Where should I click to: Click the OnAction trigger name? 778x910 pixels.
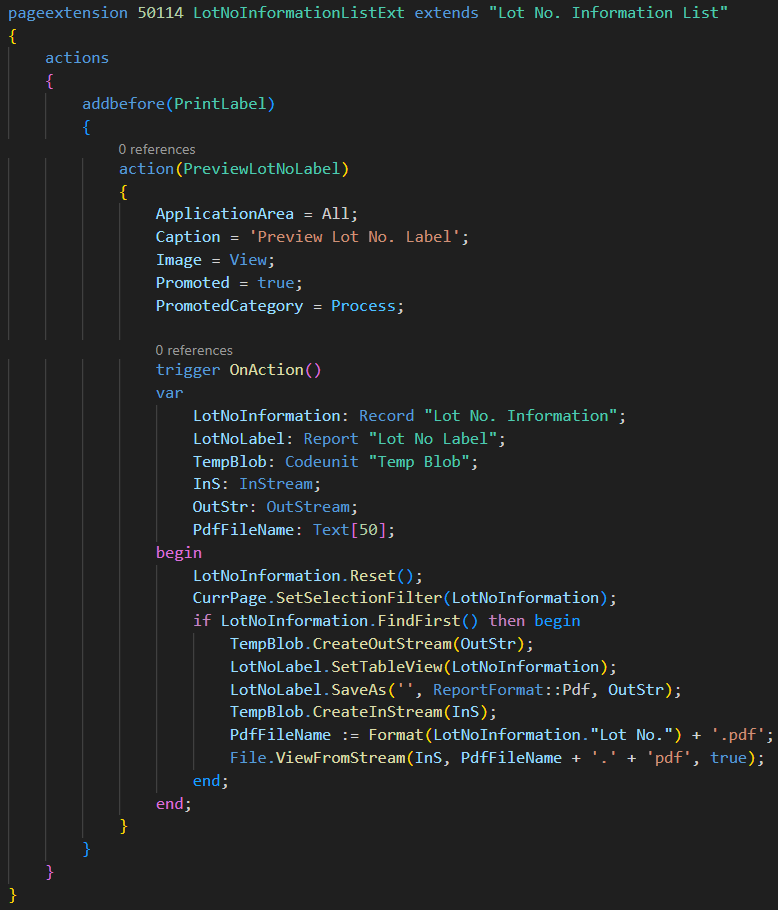tap(271, 370)
